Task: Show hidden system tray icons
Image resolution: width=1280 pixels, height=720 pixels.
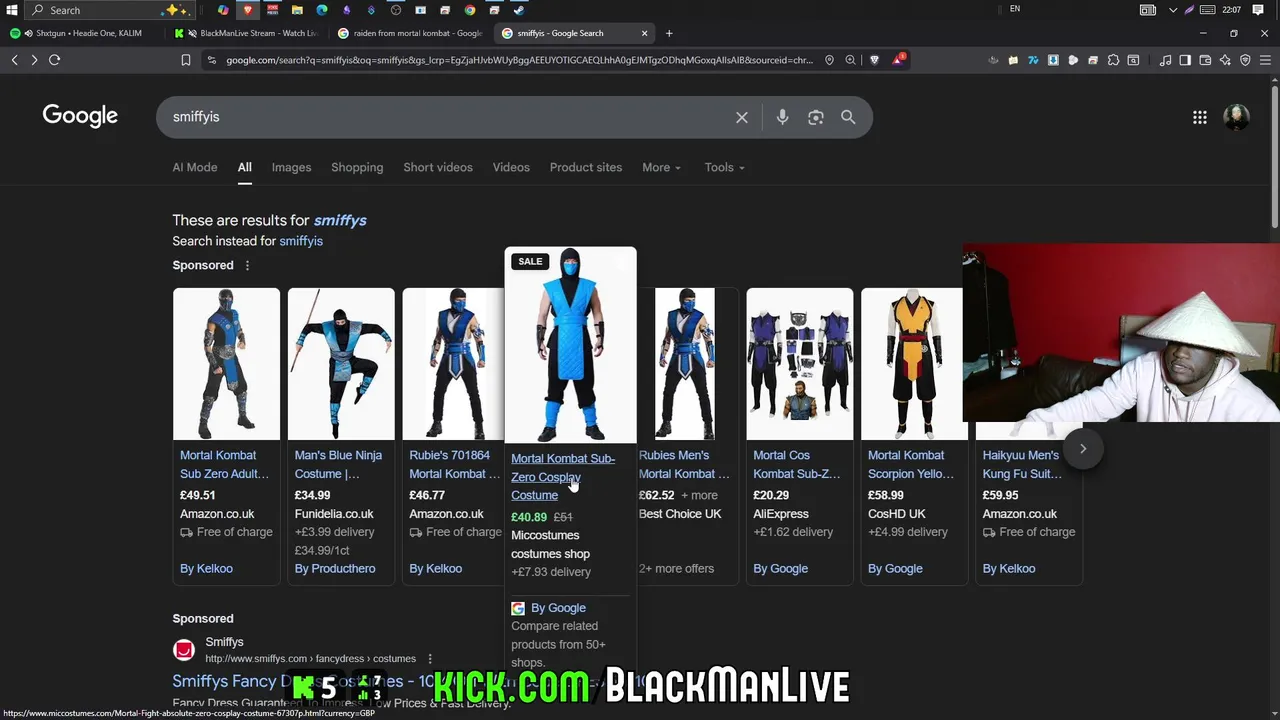Action: click(1172, 10)
